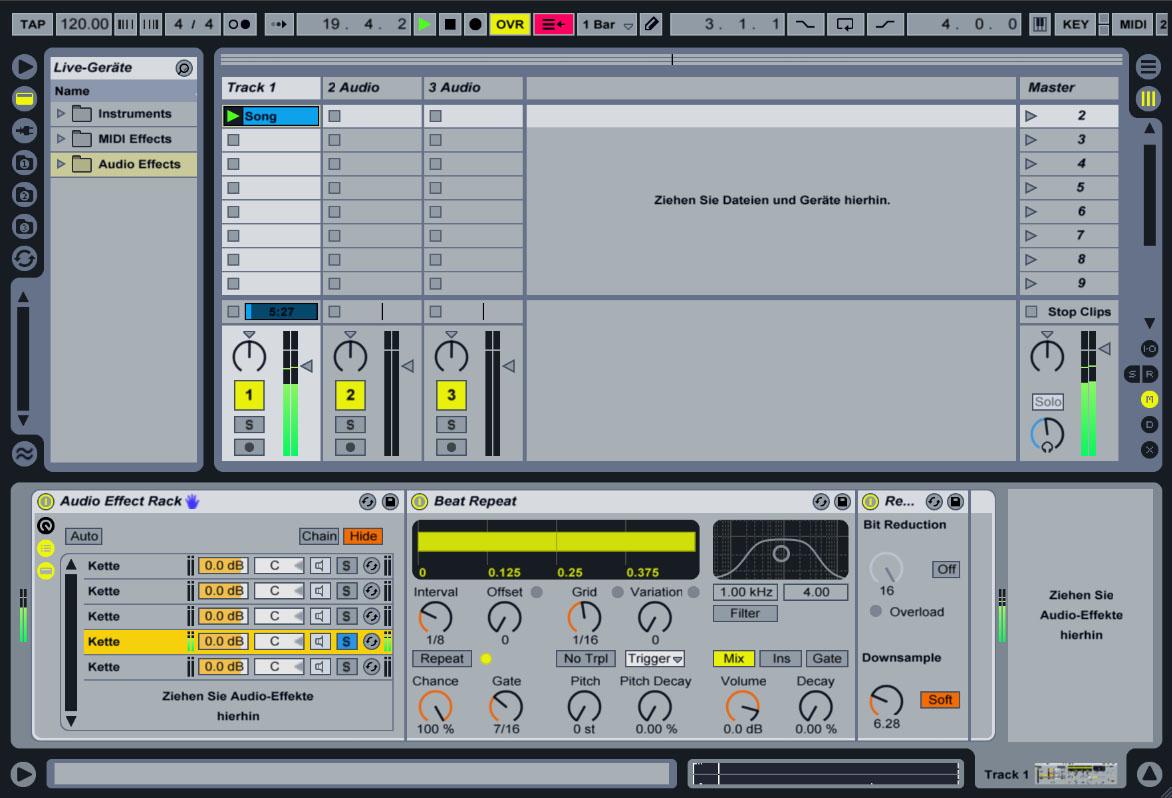Select the Mix output mode
The height and width of the screenshot is (798, 1172).
(x=734, y=658)
